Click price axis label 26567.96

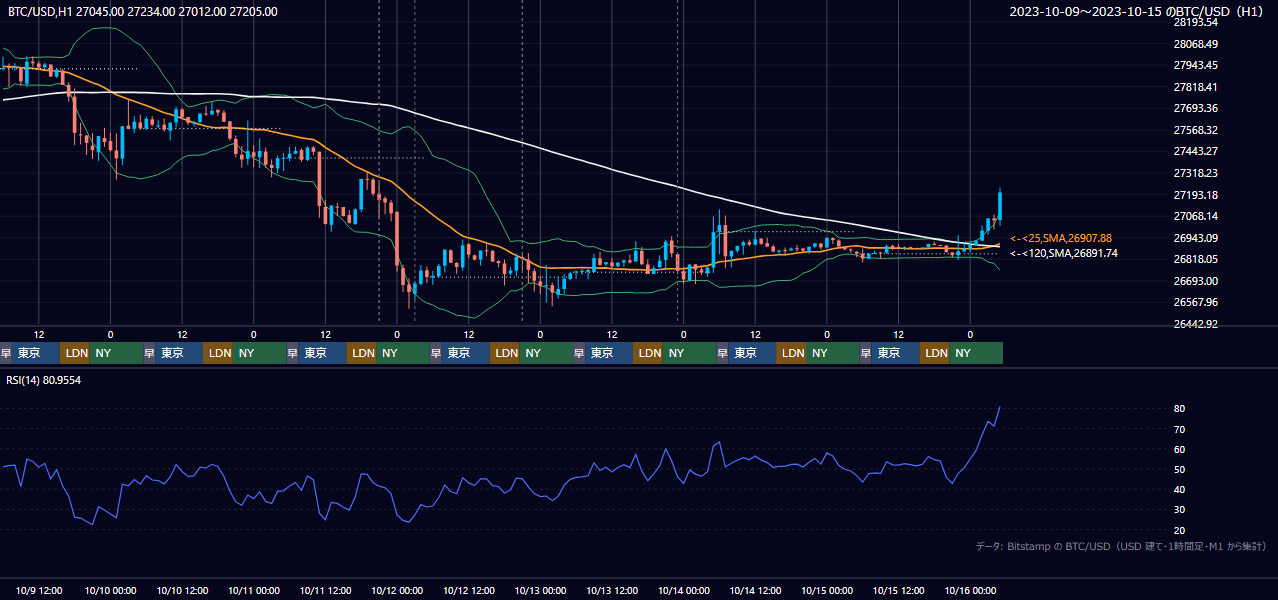(x=1195, y=302)
